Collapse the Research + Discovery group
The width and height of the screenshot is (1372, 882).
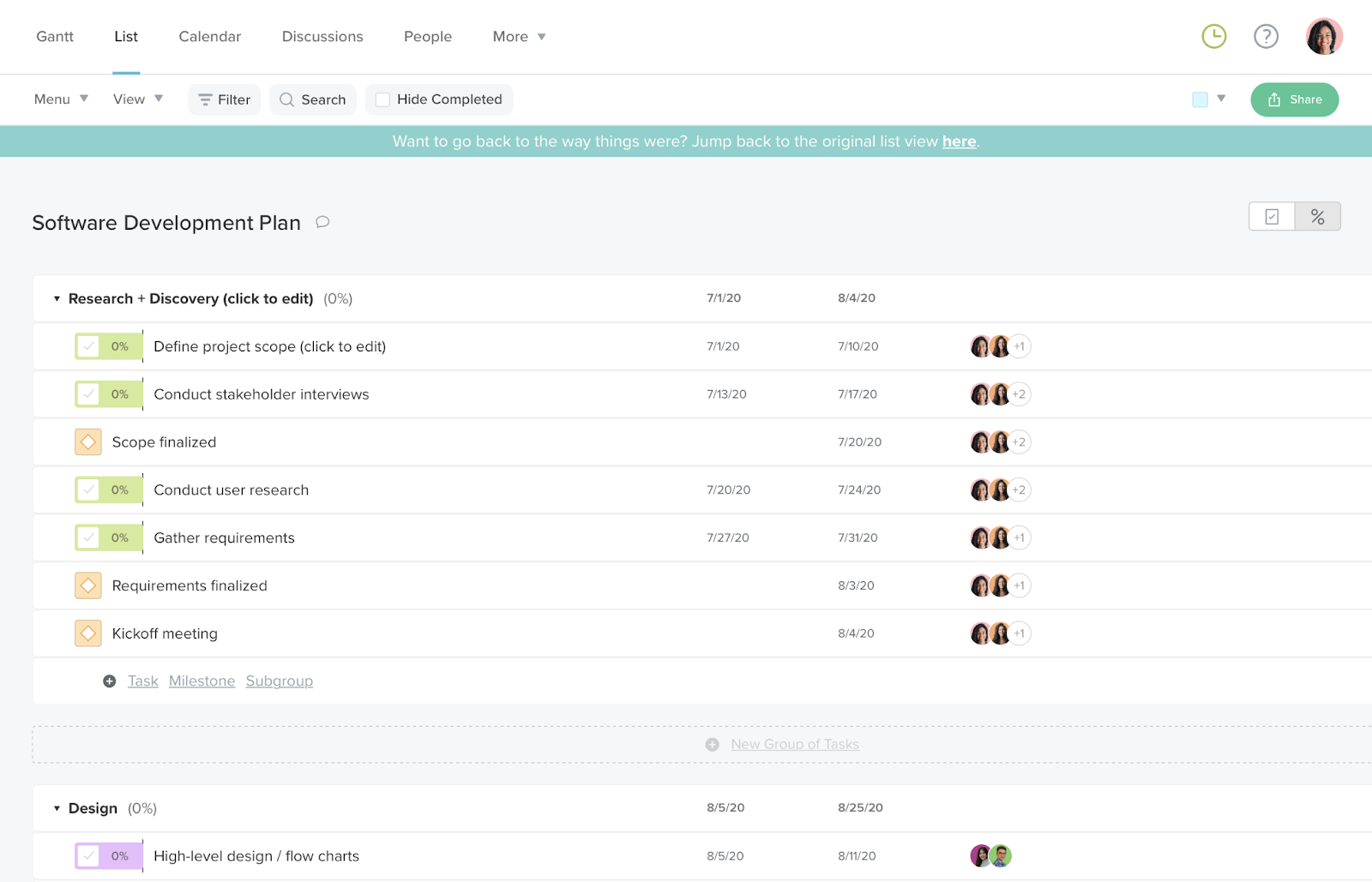[57, 298]
